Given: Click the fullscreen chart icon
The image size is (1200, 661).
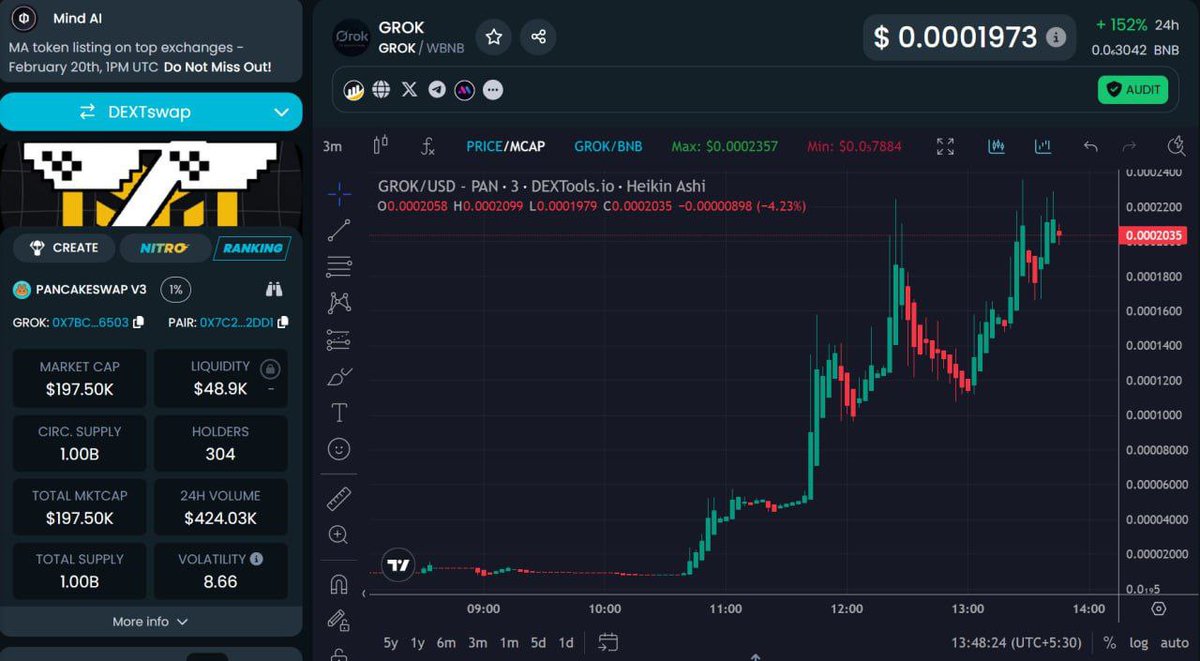Looking at the screenshot, I should pyautogui.click(x=945, y=146).
